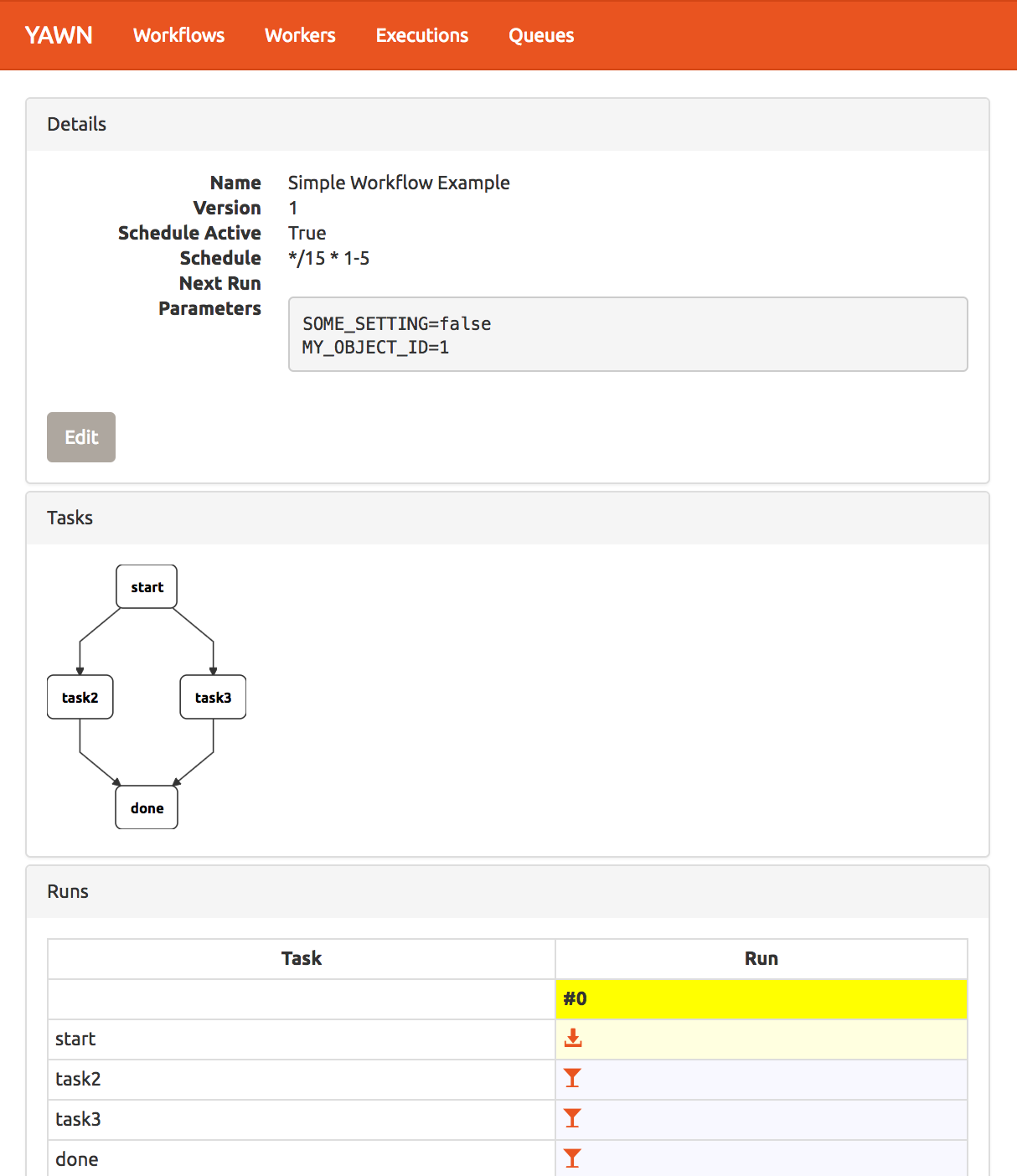Open the Workers page
The image size is (1017, 1176).
(x=300, y=35)
